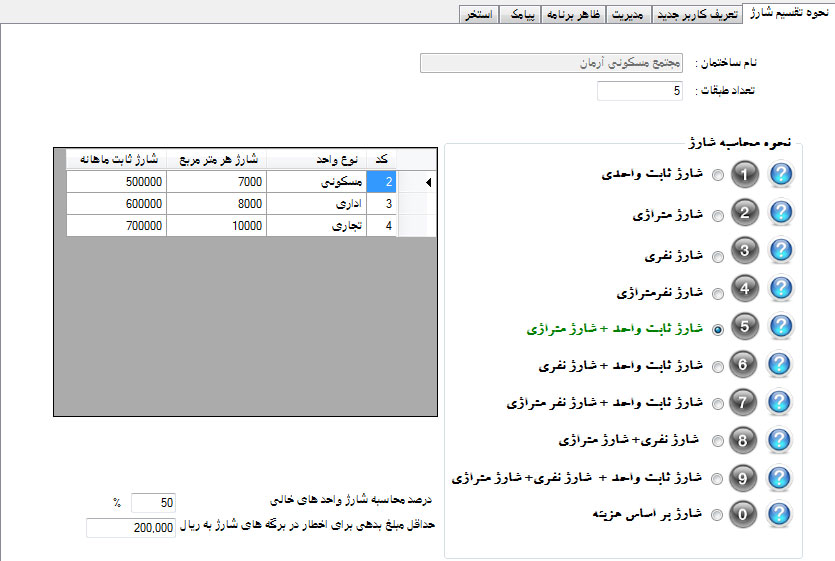Click the round number 5 badge
835x561 pixels.
(x=744, y=326)
